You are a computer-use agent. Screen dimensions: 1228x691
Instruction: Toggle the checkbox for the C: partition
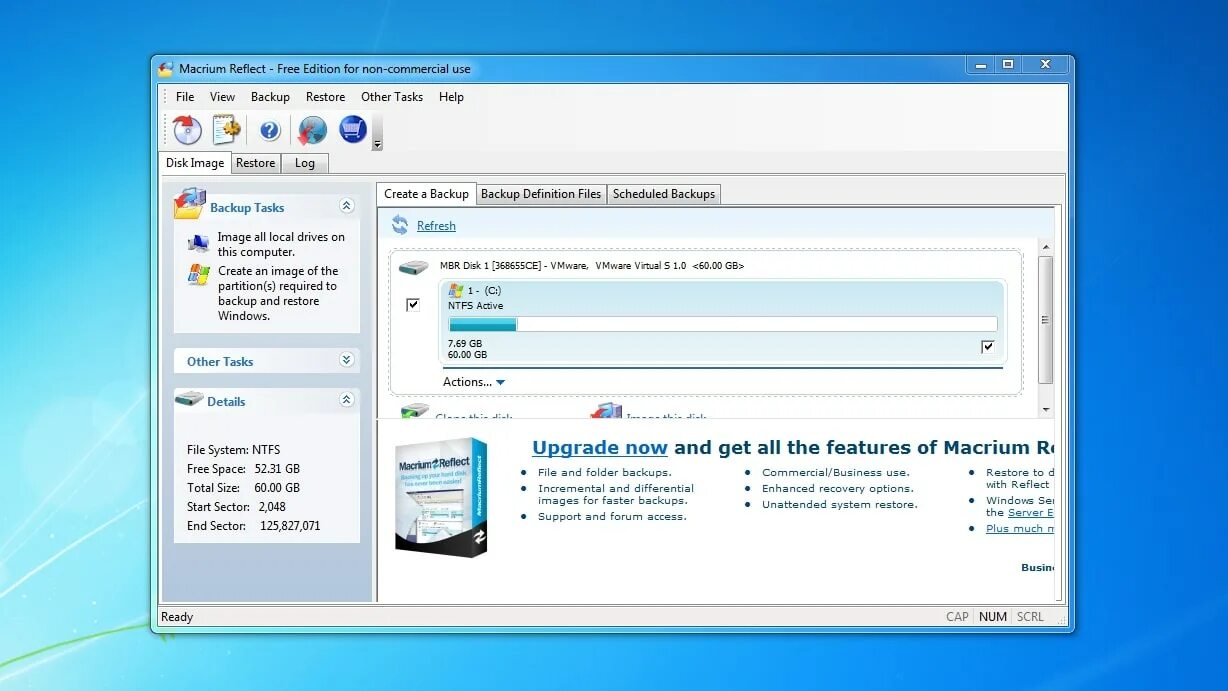[413, 304]
